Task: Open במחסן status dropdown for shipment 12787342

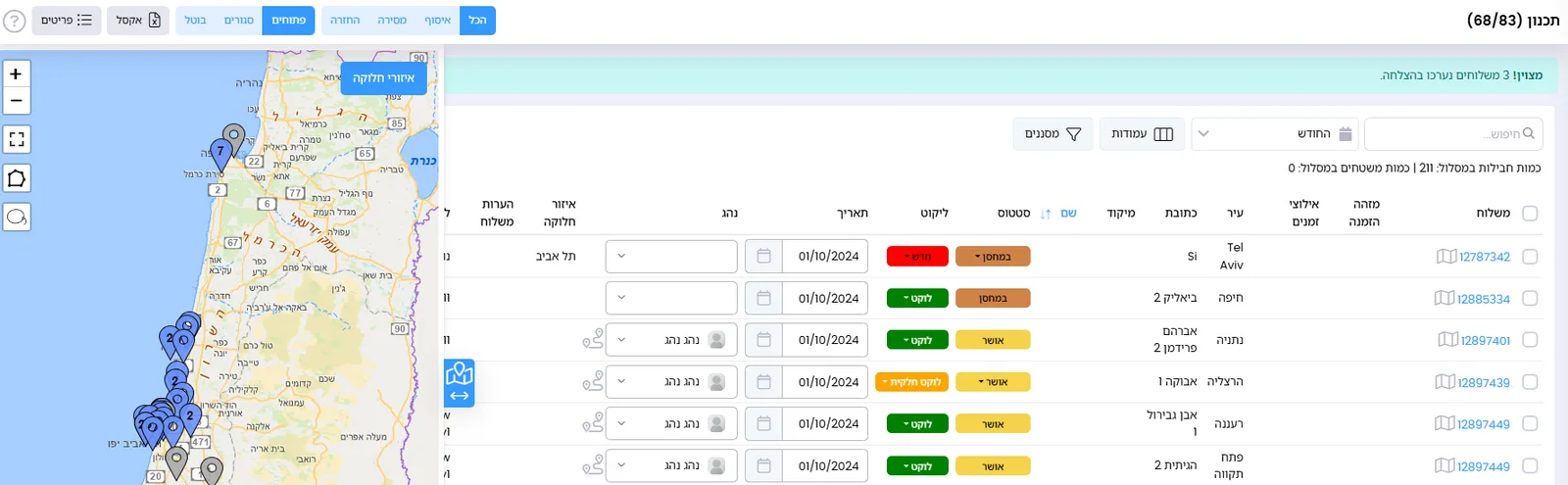Action: (x=993, y=257)
